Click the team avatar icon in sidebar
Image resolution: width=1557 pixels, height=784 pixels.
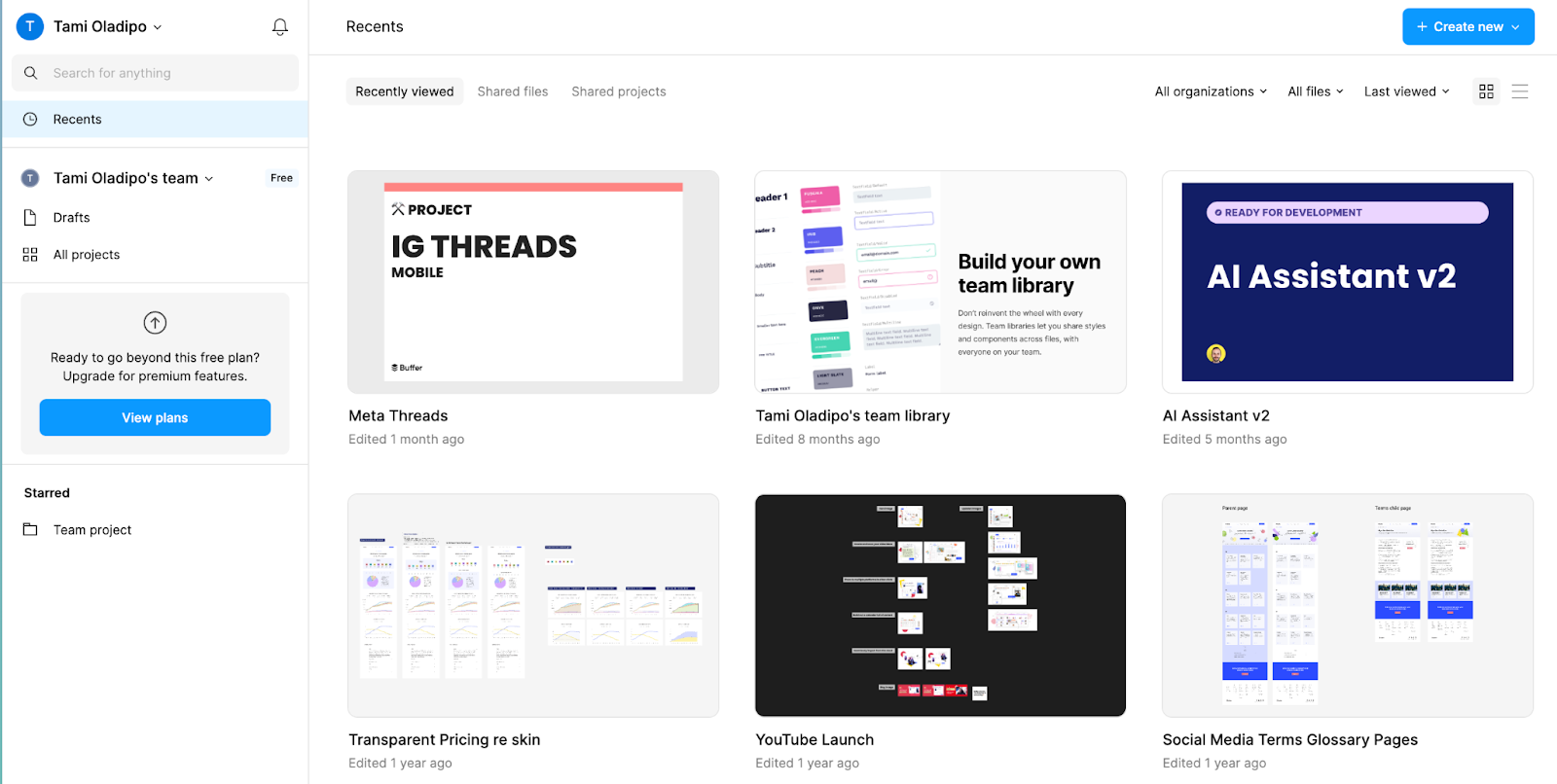30,178
